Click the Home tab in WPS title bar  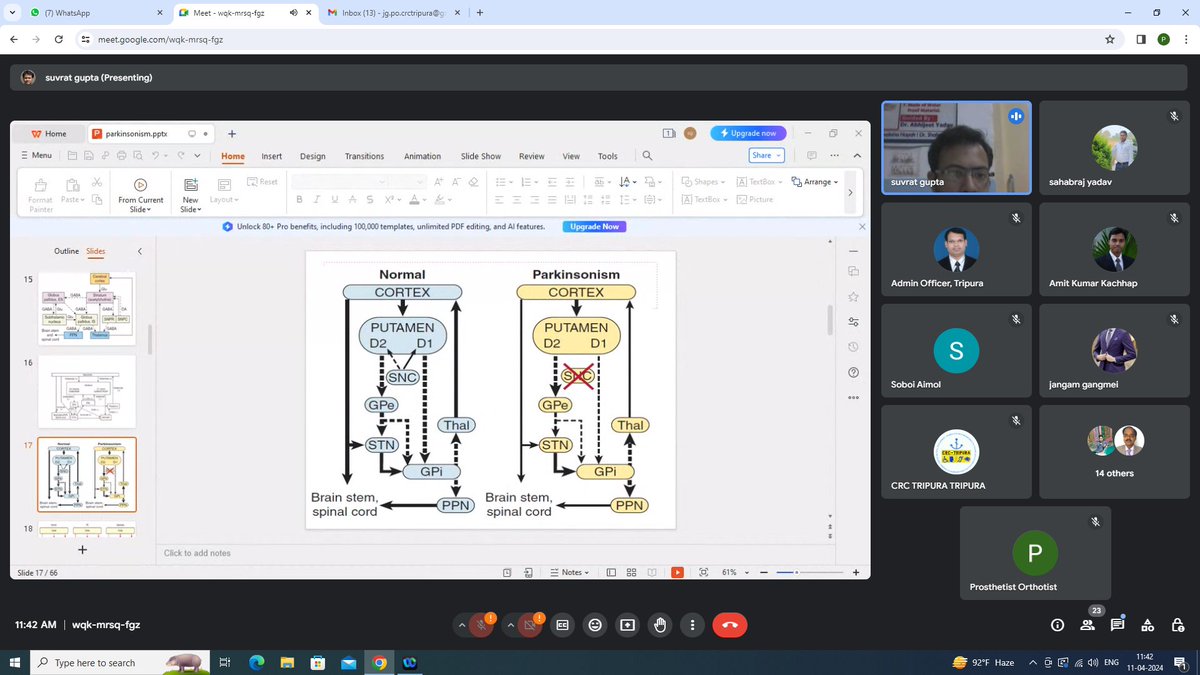point(48,133)
